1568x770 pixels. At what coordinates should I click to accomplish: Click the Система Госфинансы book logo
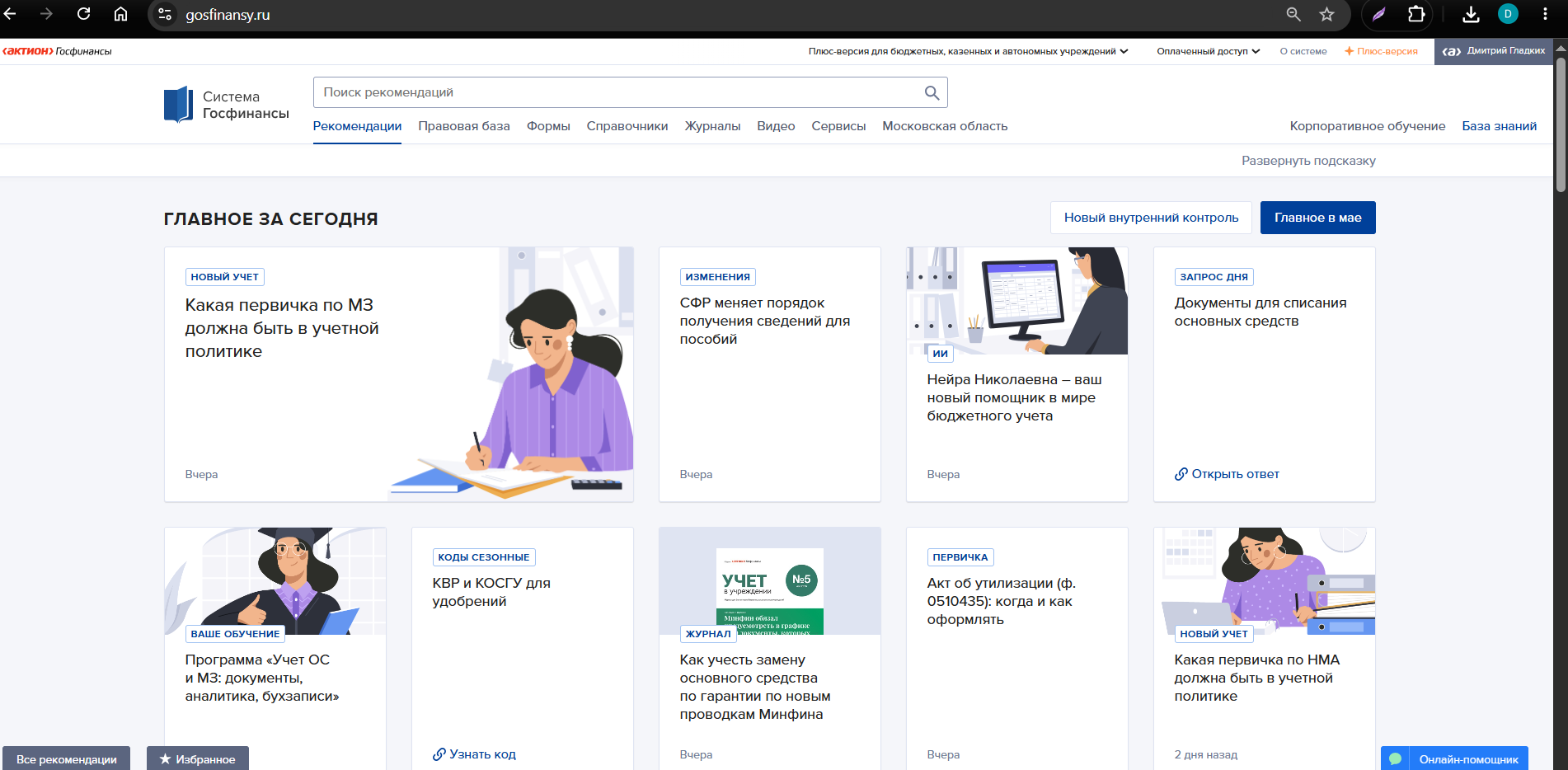(x=178, y=105)
